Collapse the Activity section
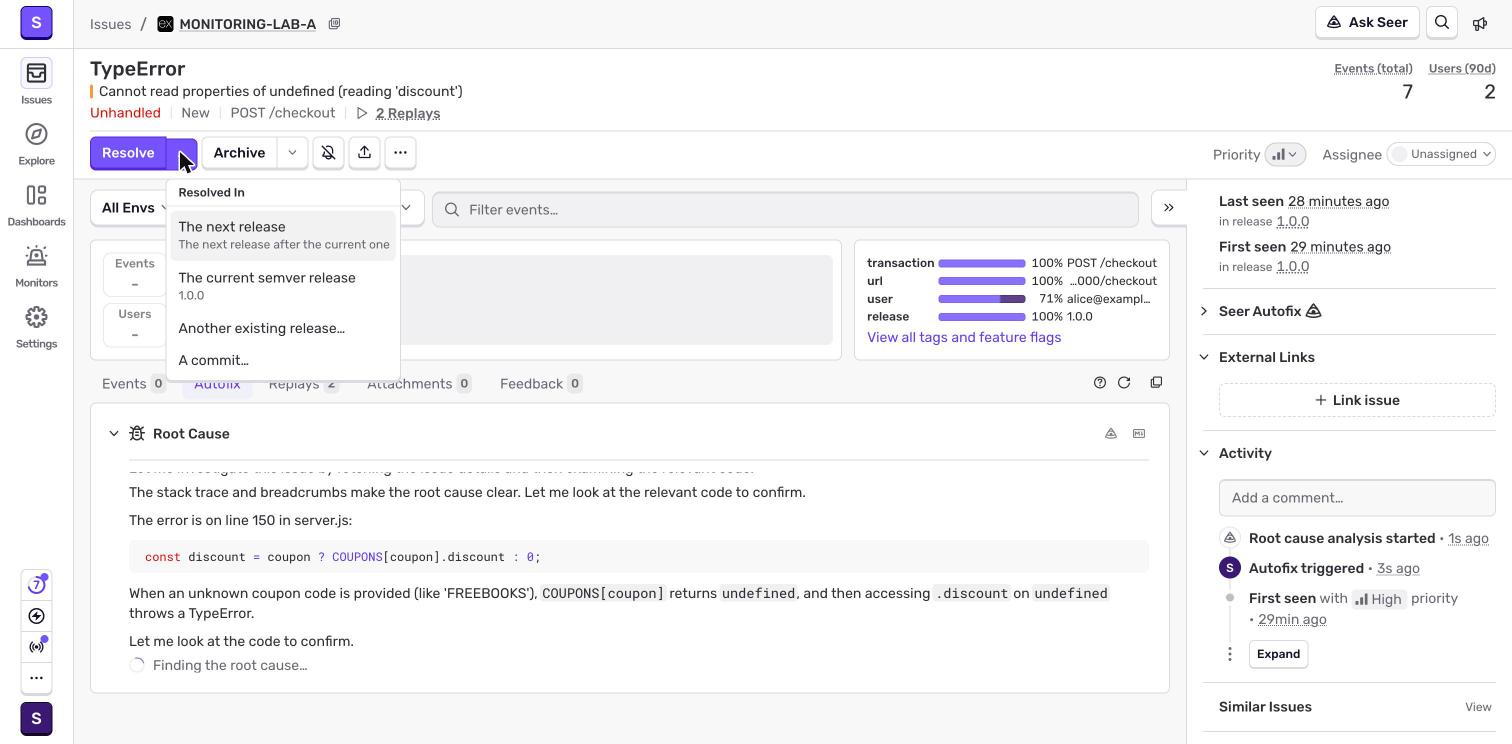1512x744 pixels. 1204,453
